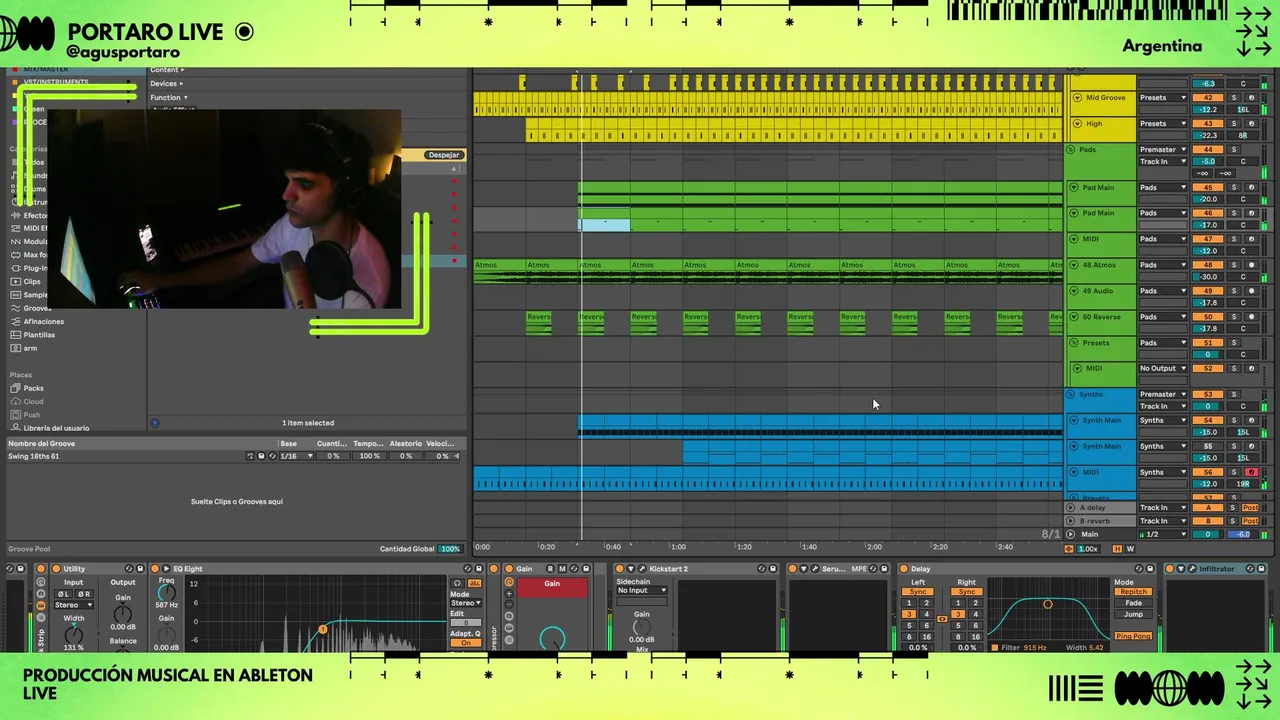Click EQ Eight save preset icon
The image size is (1280, 720).
479,568
